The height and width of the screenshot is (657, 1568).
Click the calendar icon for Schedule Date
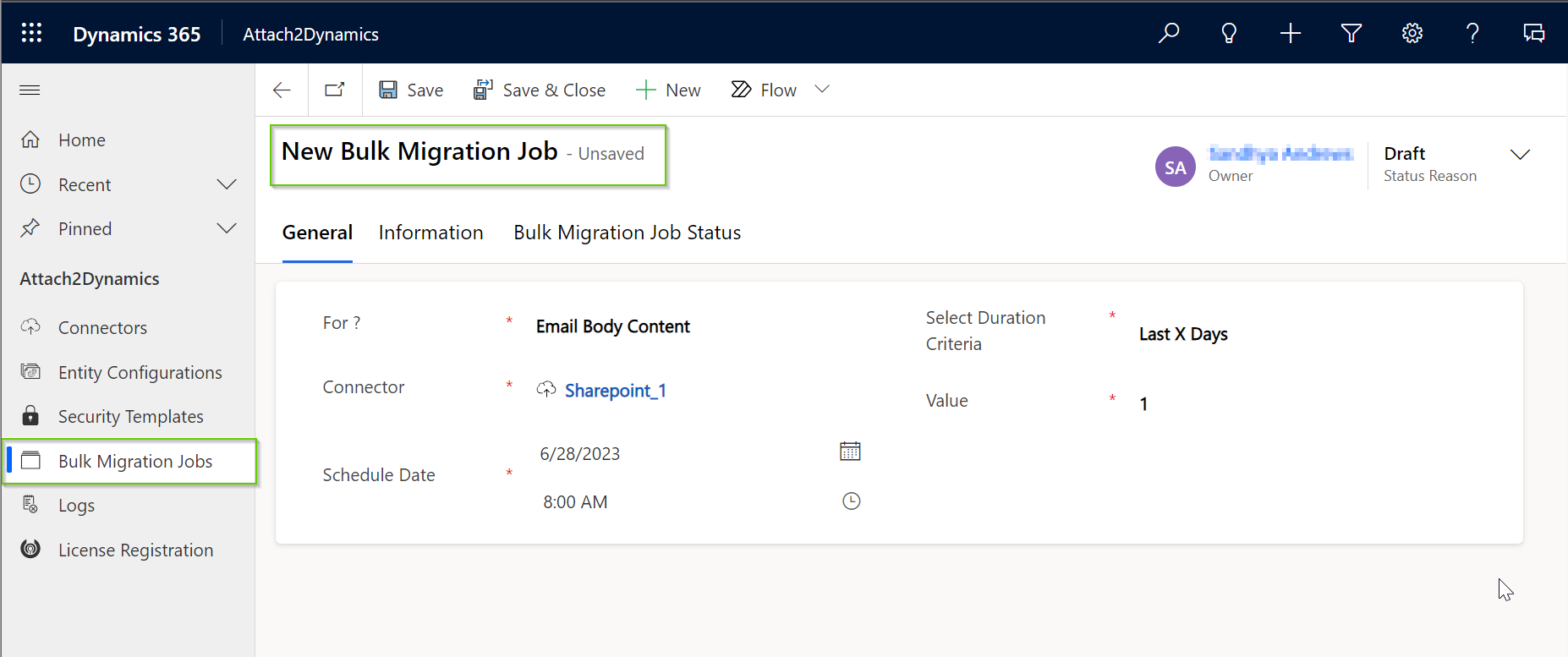coord(850,451)
